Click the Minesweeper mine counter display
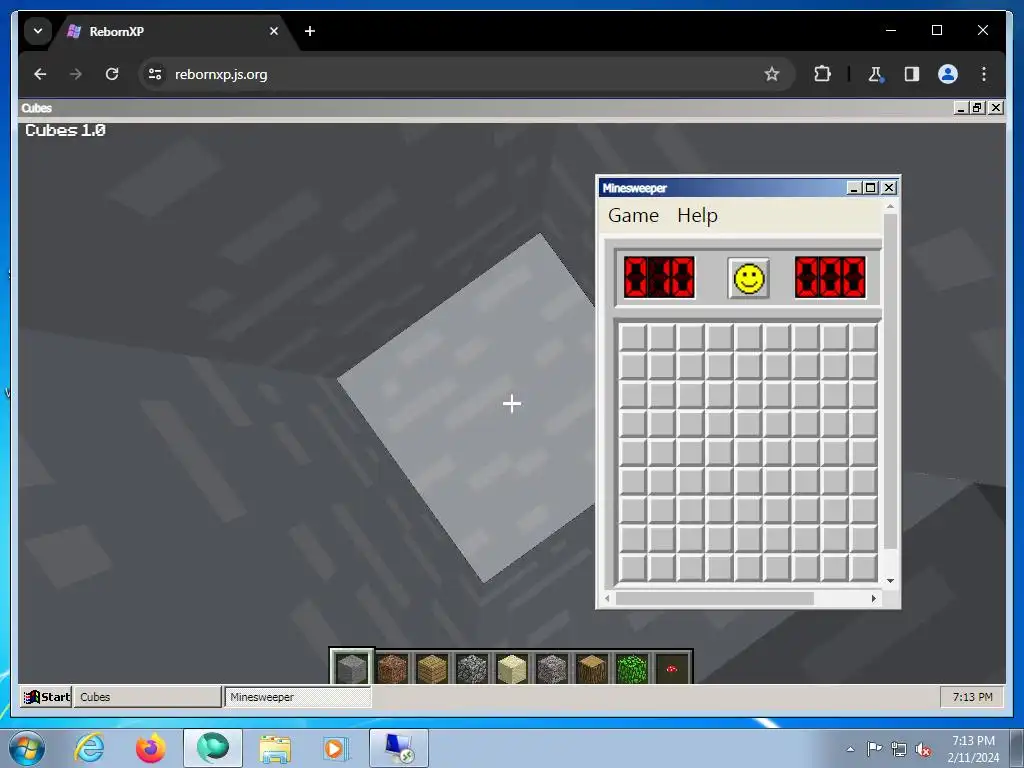This screenshot has width=1024, height=768. [x=659, y=278]
